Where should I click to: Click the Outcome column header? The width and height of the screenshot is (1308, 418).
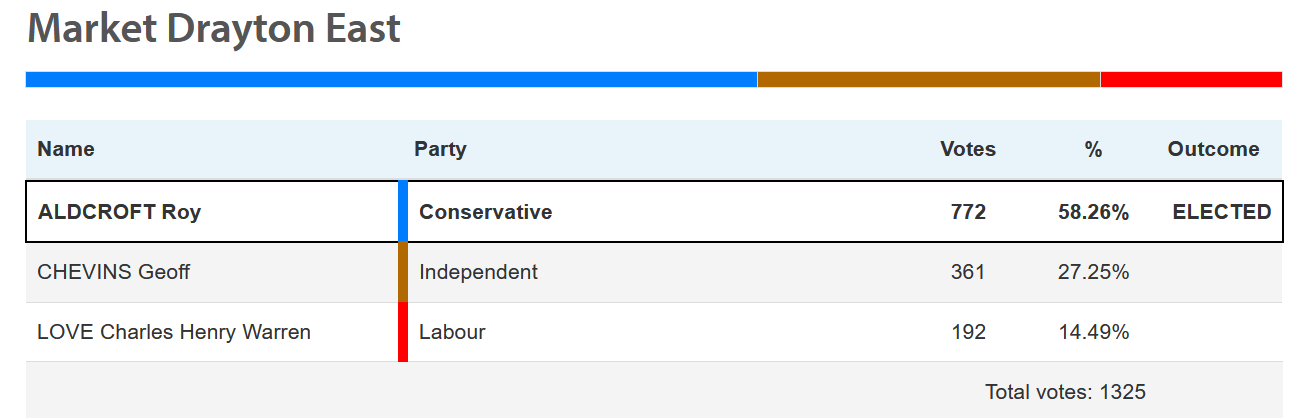1213,149
